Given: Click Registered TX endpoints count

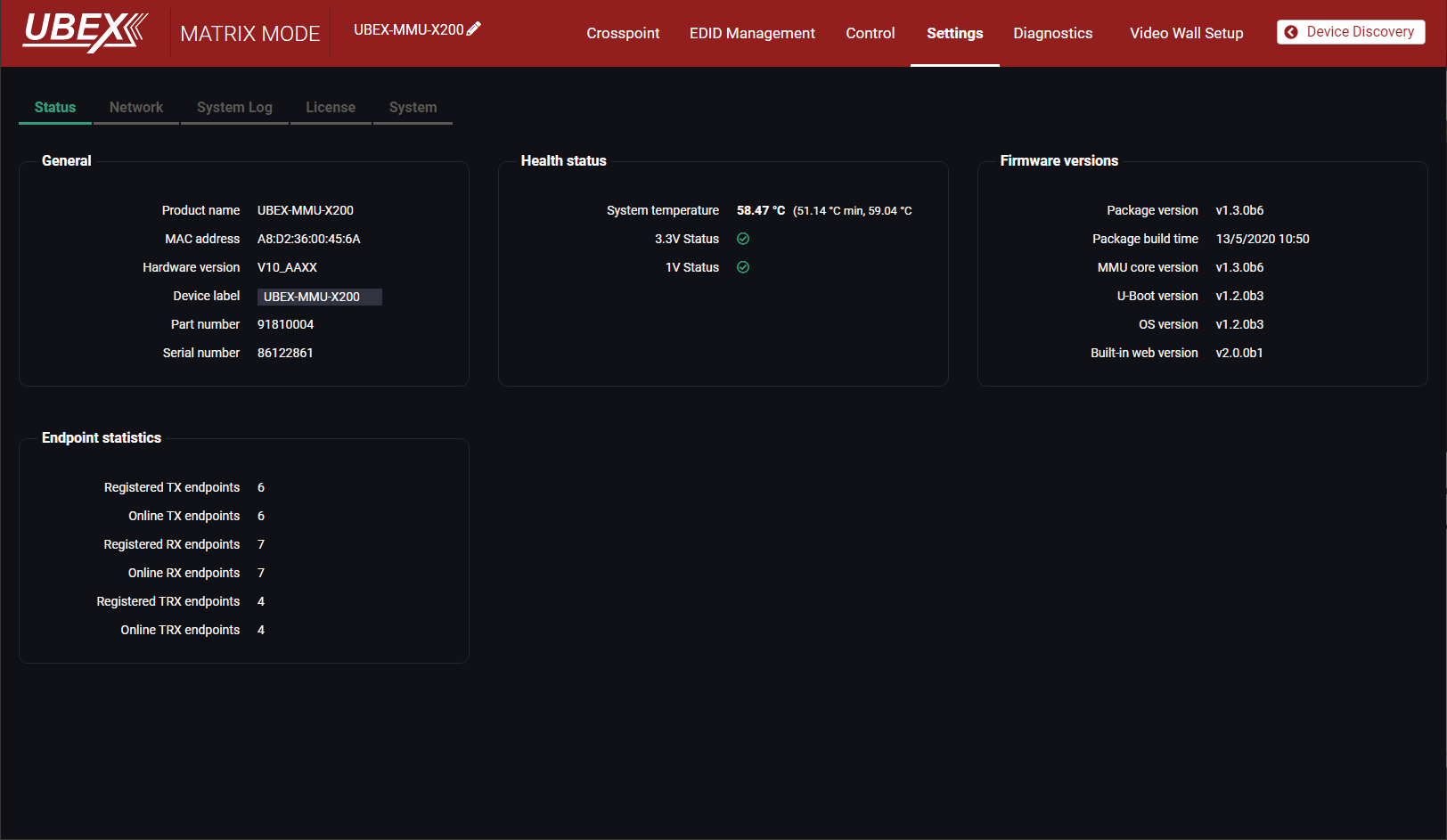Looking at the screenshot, I should (261, 487).
